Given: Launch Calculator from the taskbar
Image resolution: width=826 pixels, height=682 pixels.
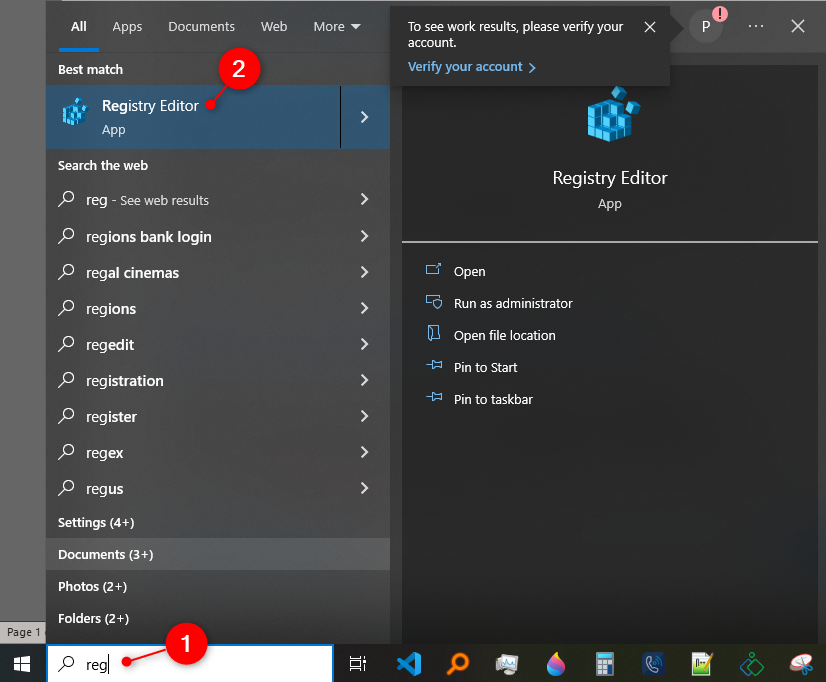Looking at the screenshot, I should point(605,664).
